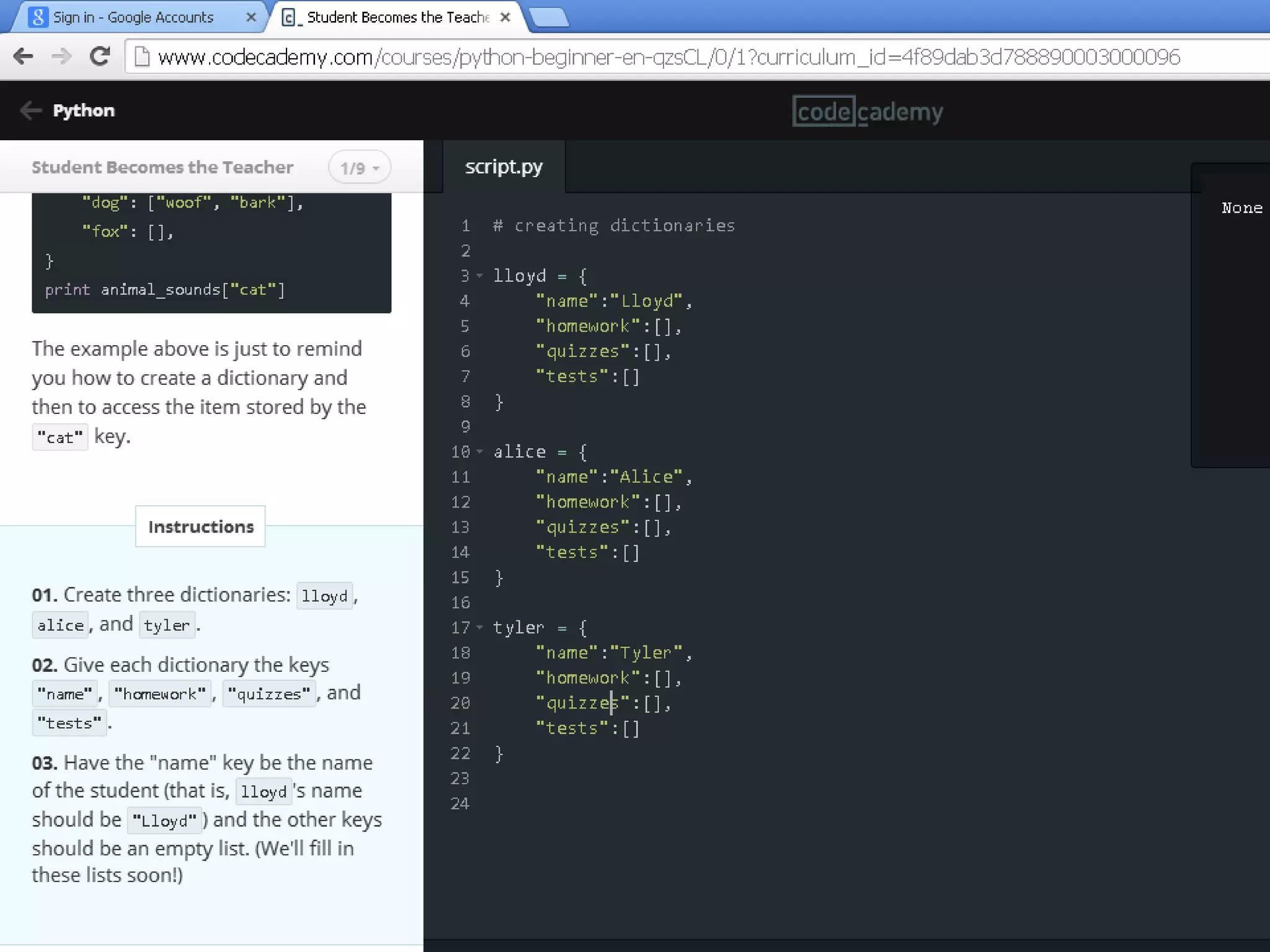
Task: Go back with browser back arrow
Action: pos(24,56)
